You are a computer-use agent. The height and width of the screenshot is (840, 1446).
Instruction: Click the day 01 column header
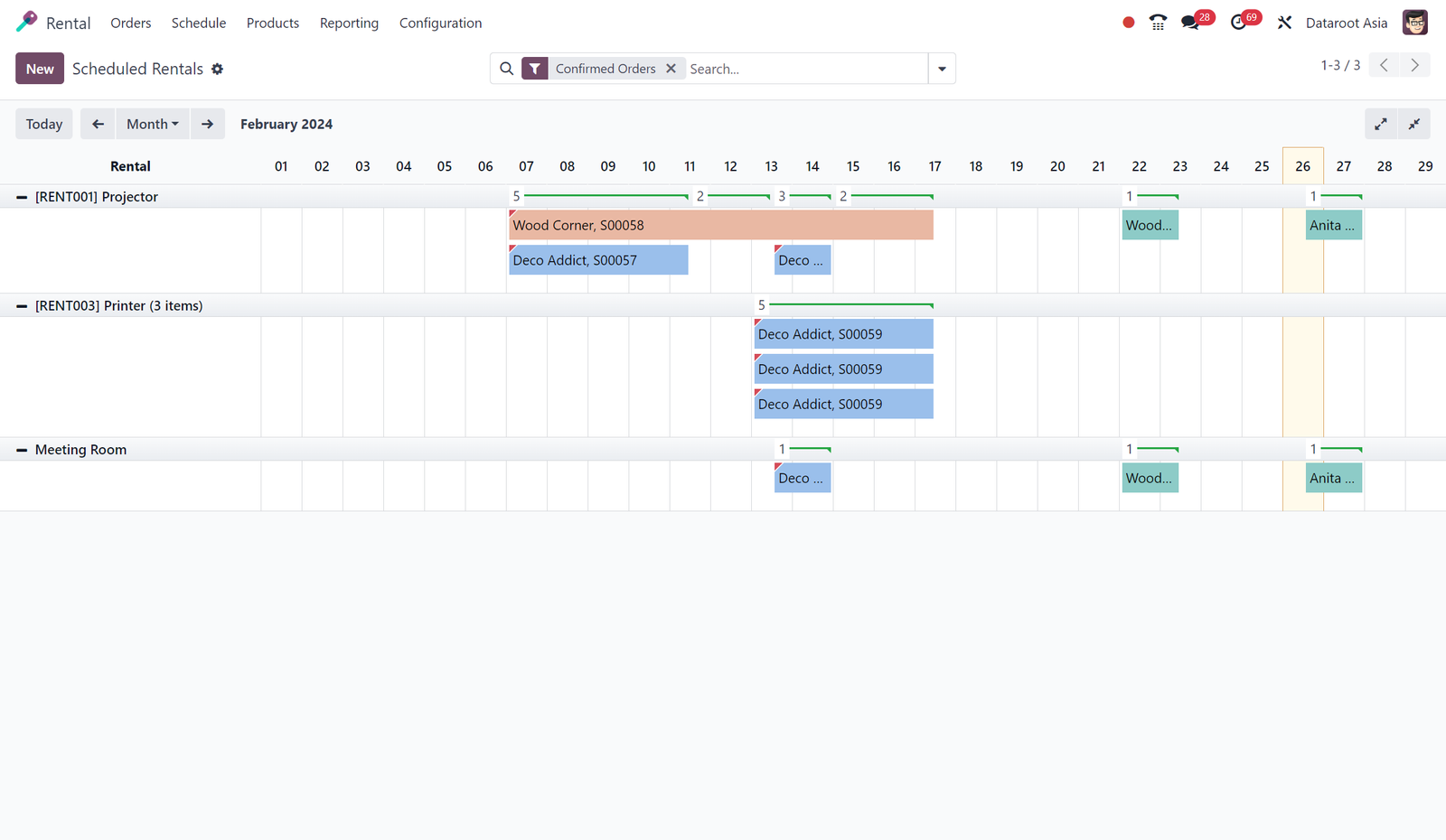281,166
